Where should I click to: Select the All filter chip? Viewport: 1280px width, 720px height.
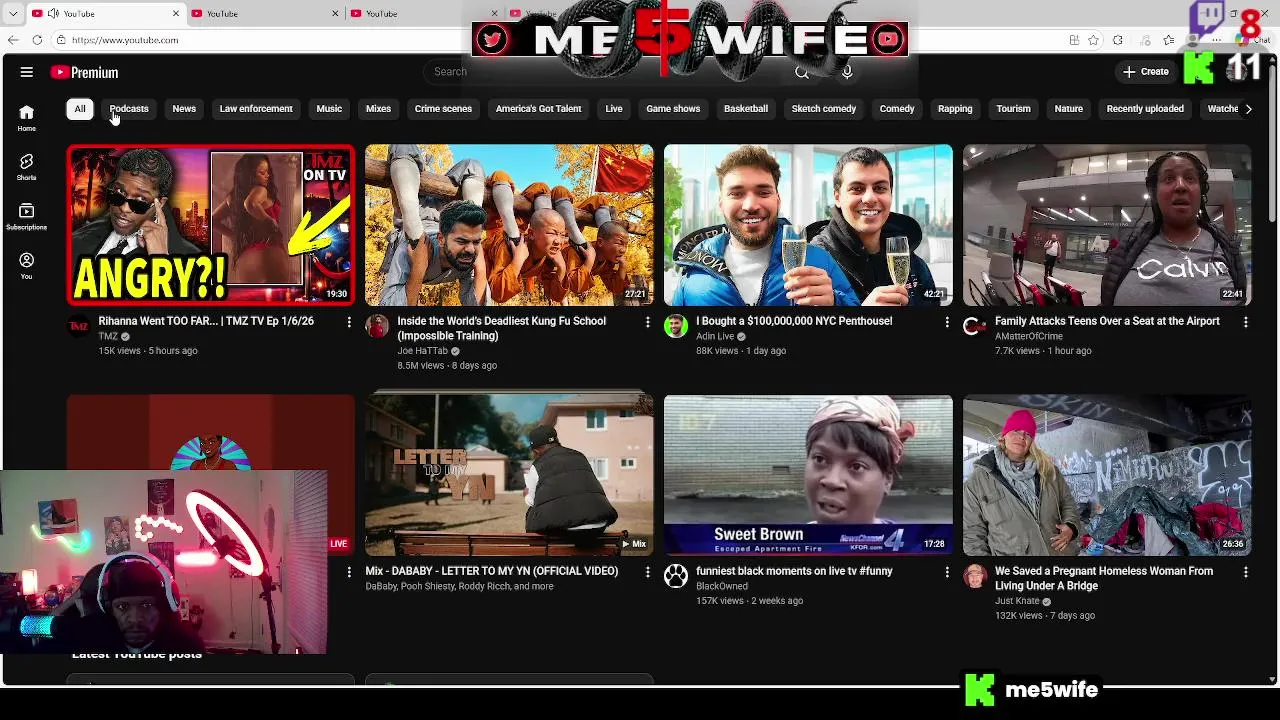(x=80, y=109)
